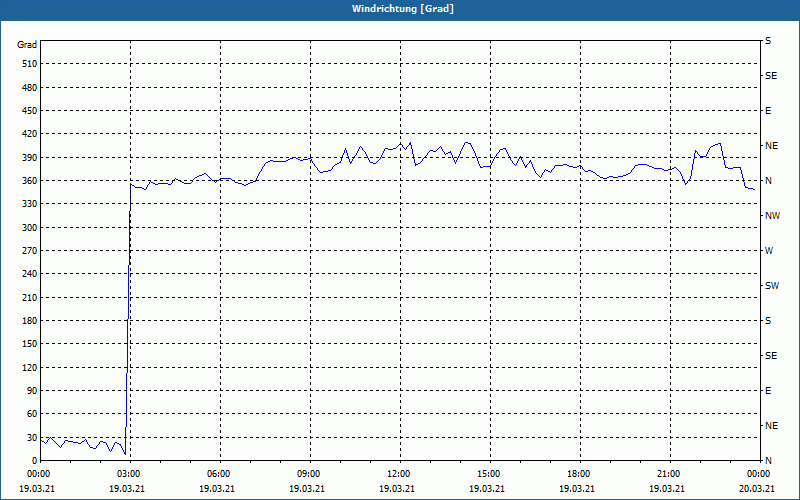Click the 270 y-axis value
Image resolution: width=800 pixels, height=500 pixels.
click(x=29, y=251)
